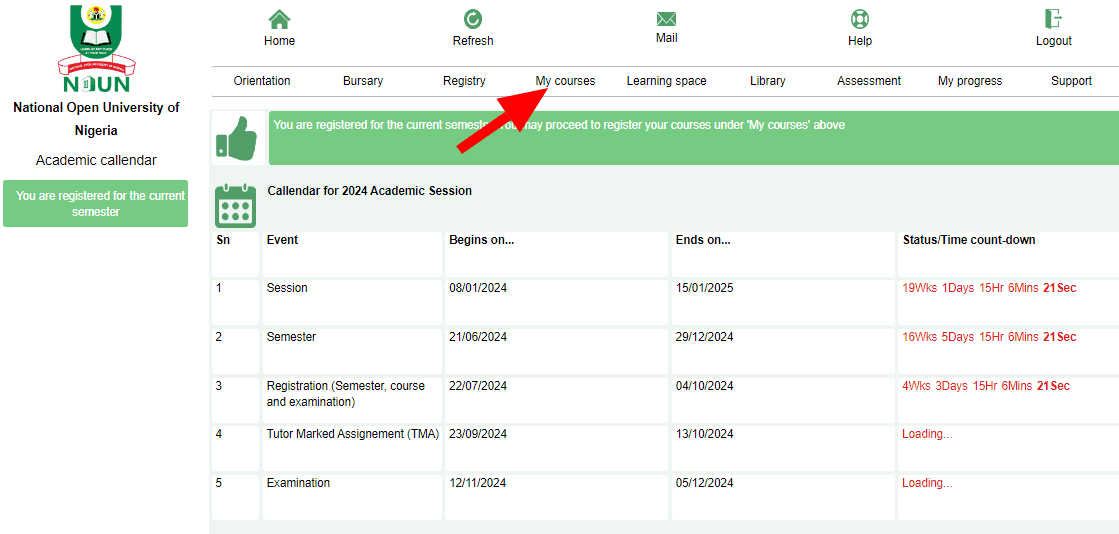Click the green registration notice banner
The height and width of the screenshot is (534, 1119).
pyautogui.click(x=694, y=138)
